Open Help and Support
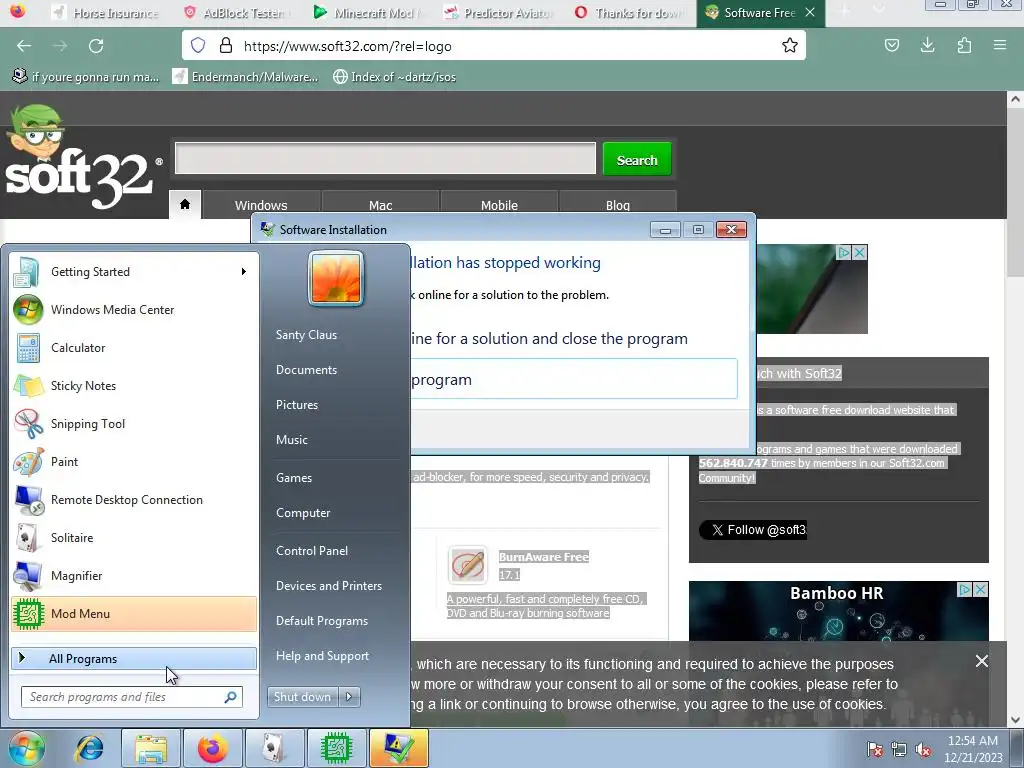This screenshot has height=768, width=1024. coord(322,656)
